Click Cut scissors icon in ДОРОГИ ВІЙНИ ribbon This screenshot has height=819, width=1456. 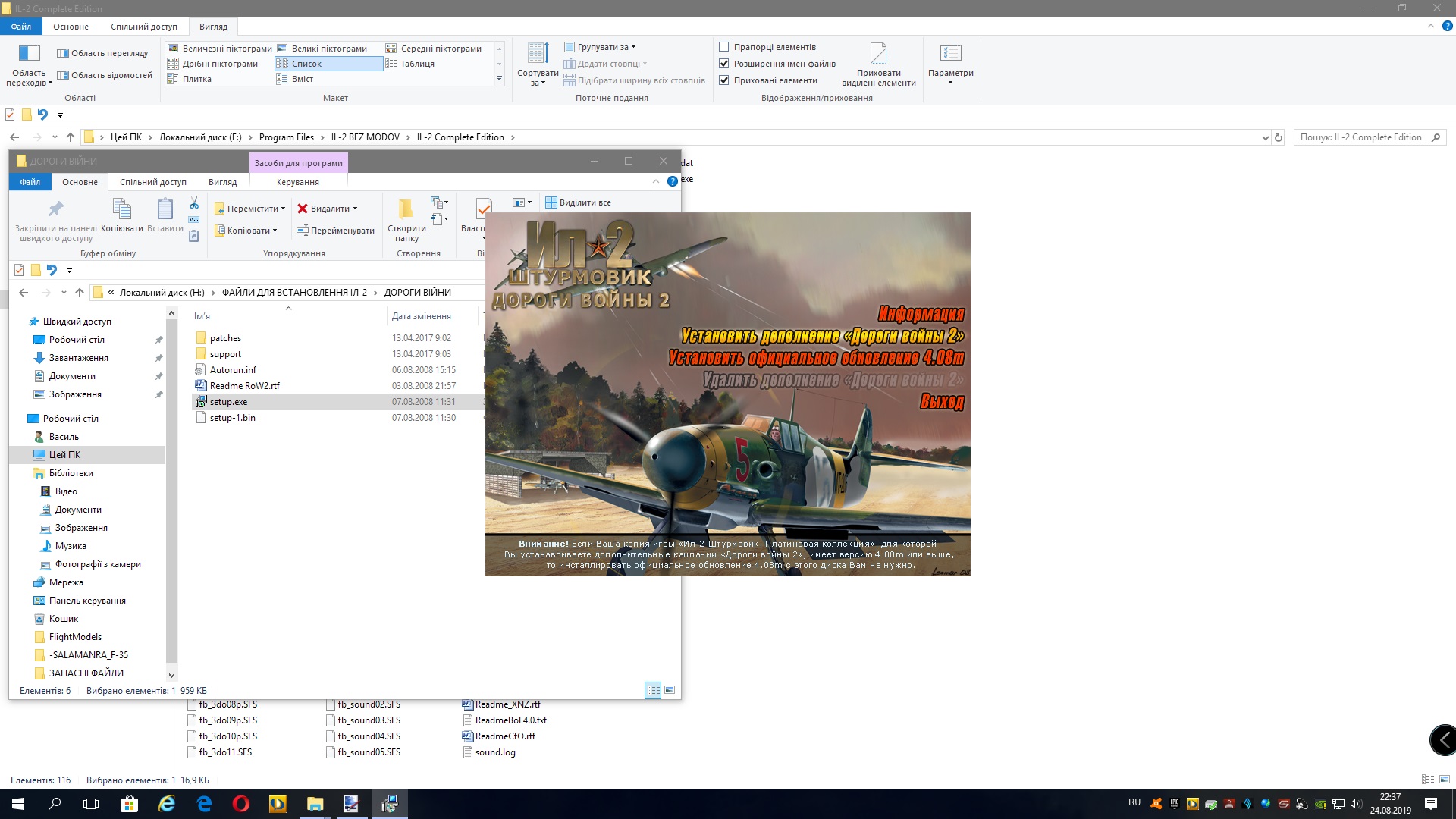click(x=194, y=203)
